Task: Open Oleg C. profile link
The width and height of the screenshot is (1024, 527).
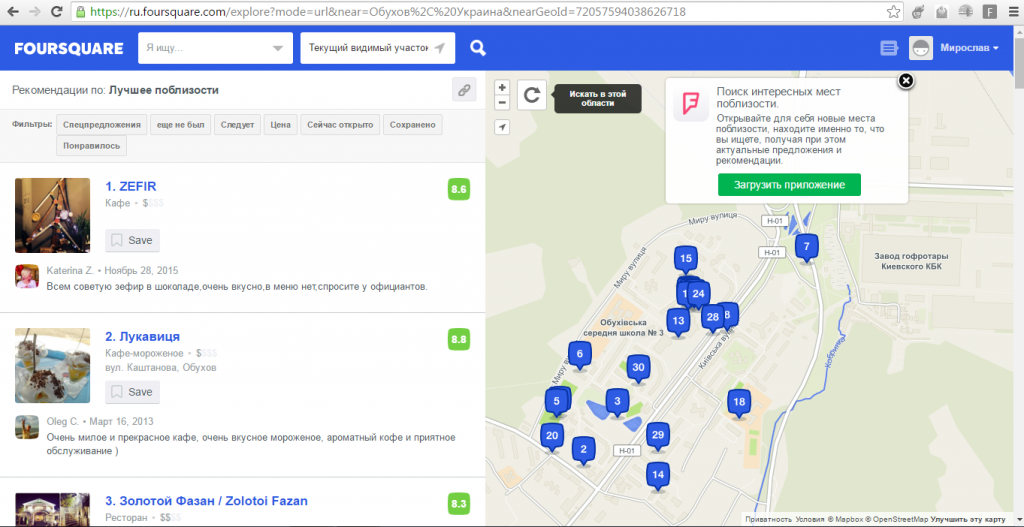Action: [x=63, y=422]
